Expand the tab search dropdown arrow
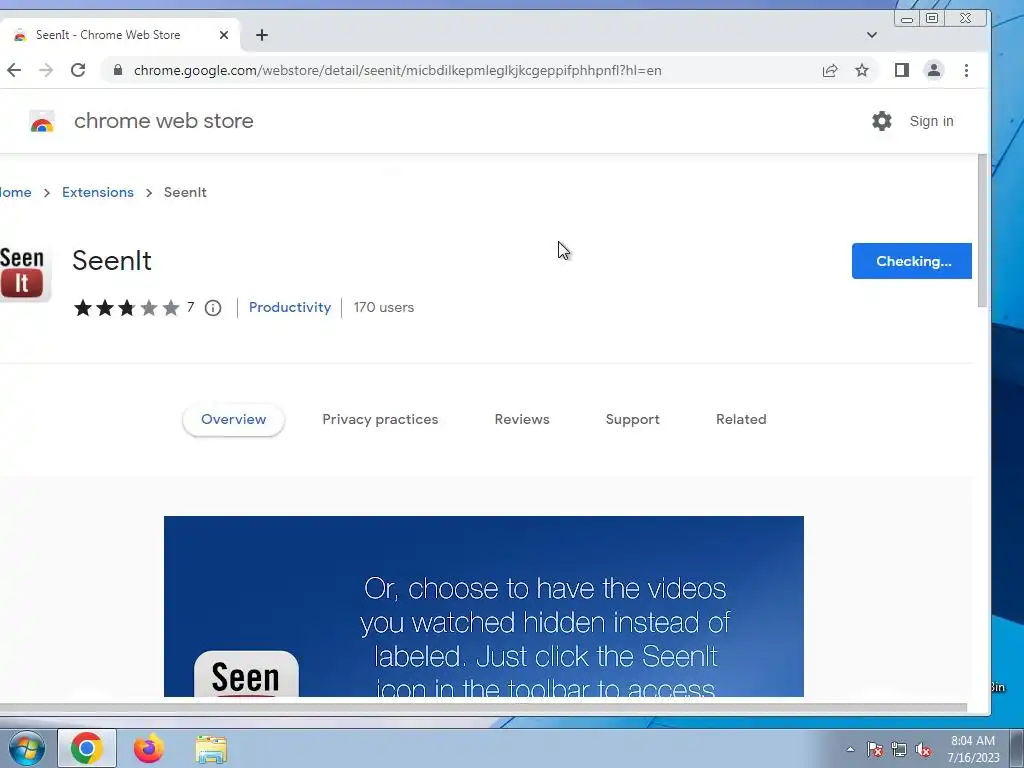1024x768 pixels. pos(872,35)
